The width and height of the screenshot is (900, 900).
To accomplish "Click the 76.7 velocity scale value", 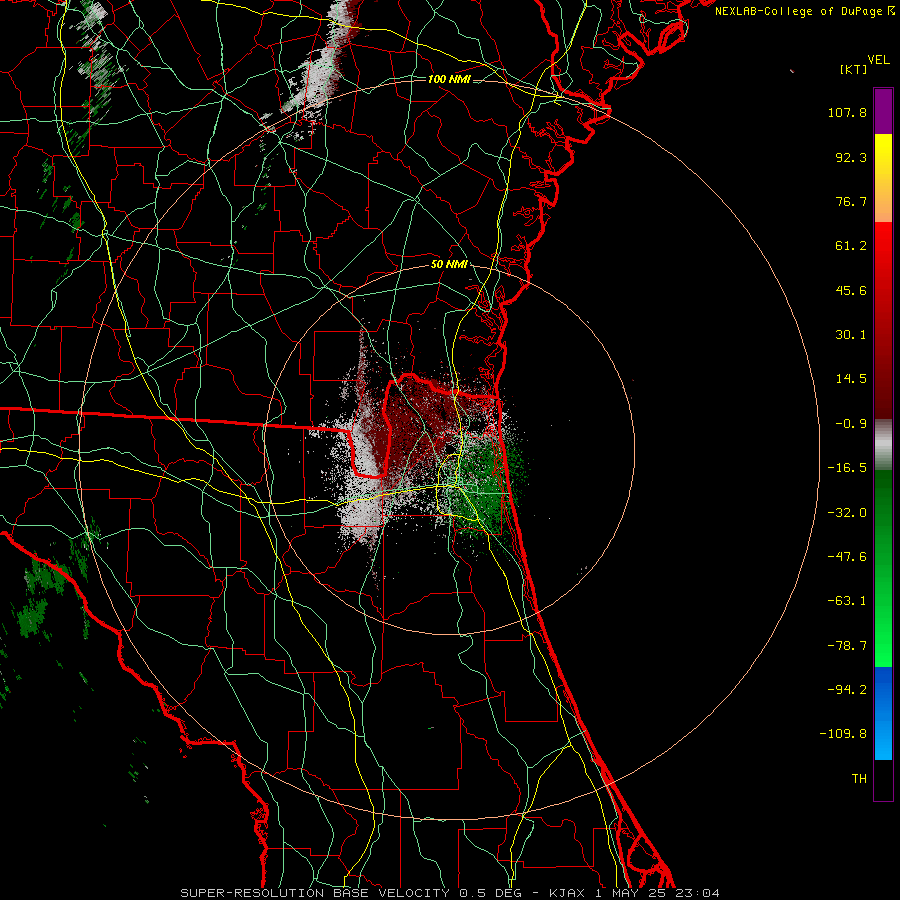I will pos(851,201).
